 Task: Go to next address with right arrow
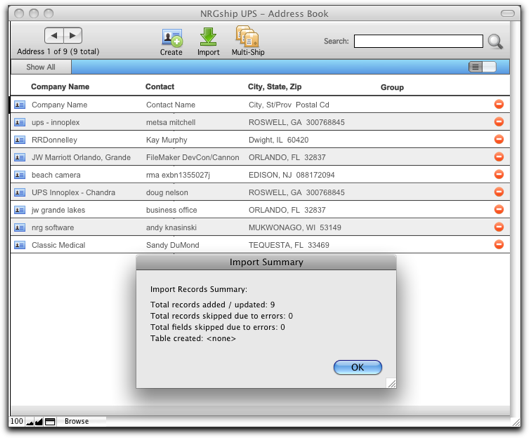tap(73, 35)
